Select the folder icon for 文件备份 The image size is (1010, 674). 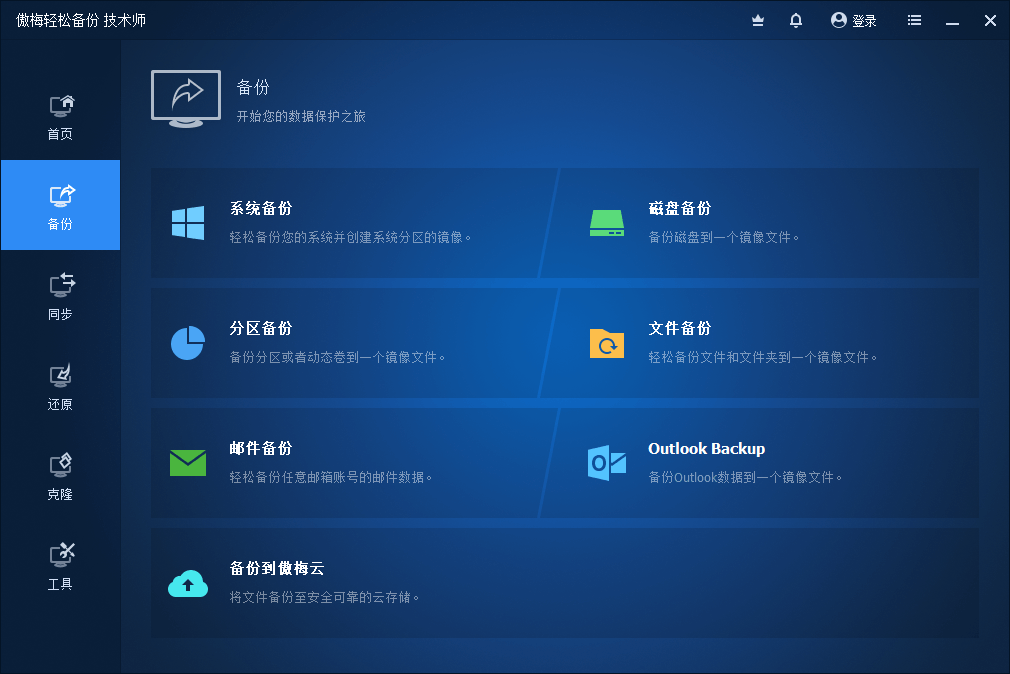607,342
